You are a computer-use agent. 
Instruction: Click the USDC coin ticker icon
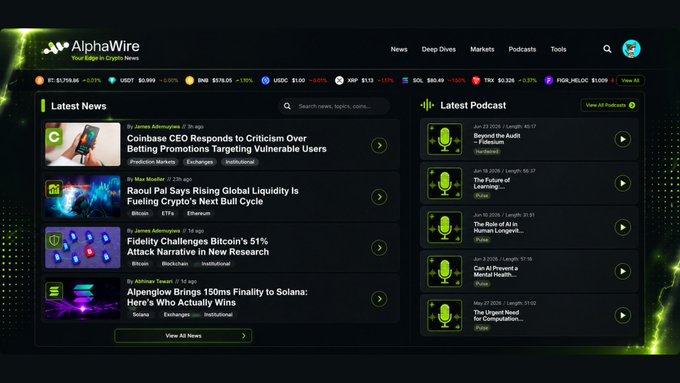tap(265, 80)
